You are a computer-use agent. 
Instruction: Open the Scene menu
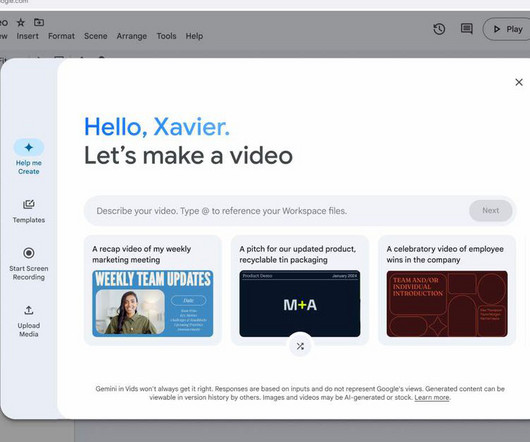click(x=96, y=36)
